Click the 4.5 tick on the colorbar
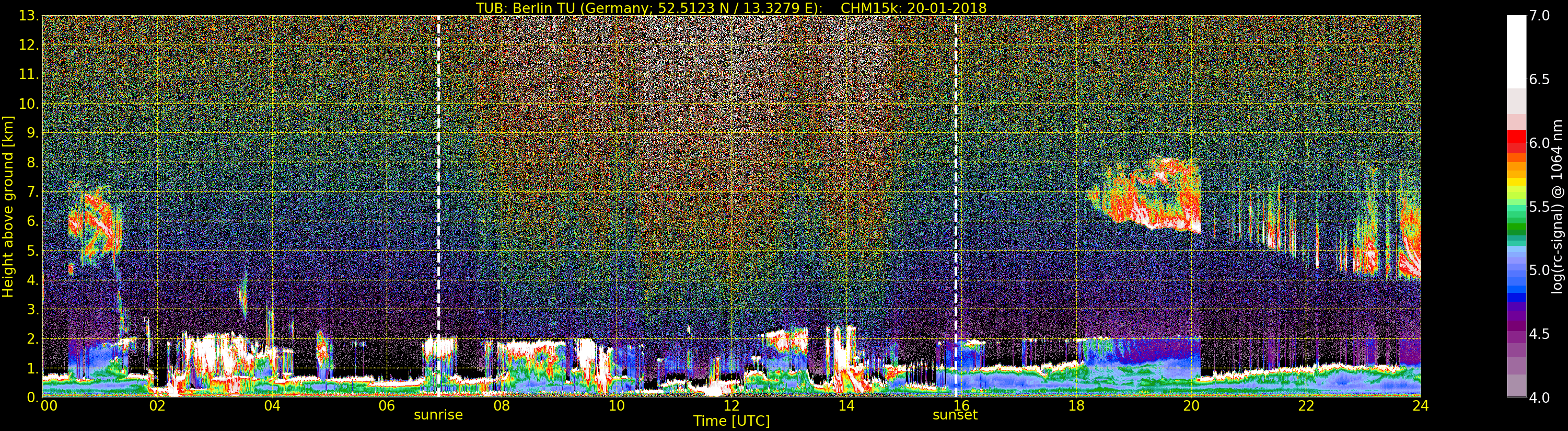The width and height of the screenshot is (1568, 431). [x=1539, y=334]
